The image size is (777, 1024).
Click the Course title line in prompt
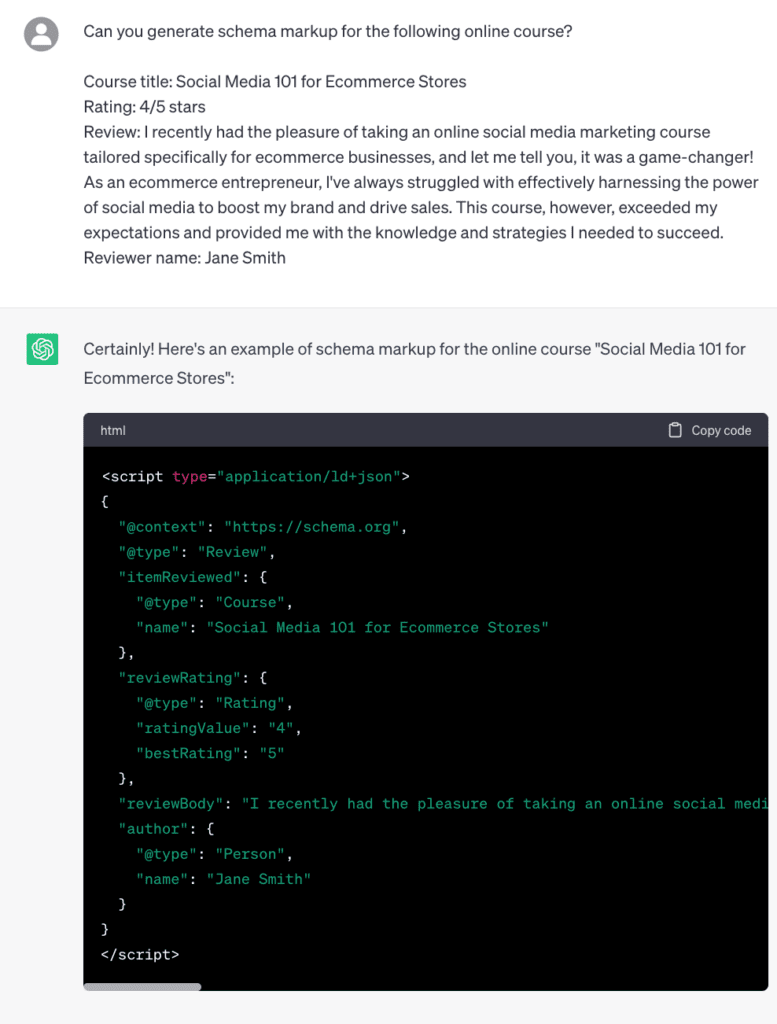tap(274, 82)
